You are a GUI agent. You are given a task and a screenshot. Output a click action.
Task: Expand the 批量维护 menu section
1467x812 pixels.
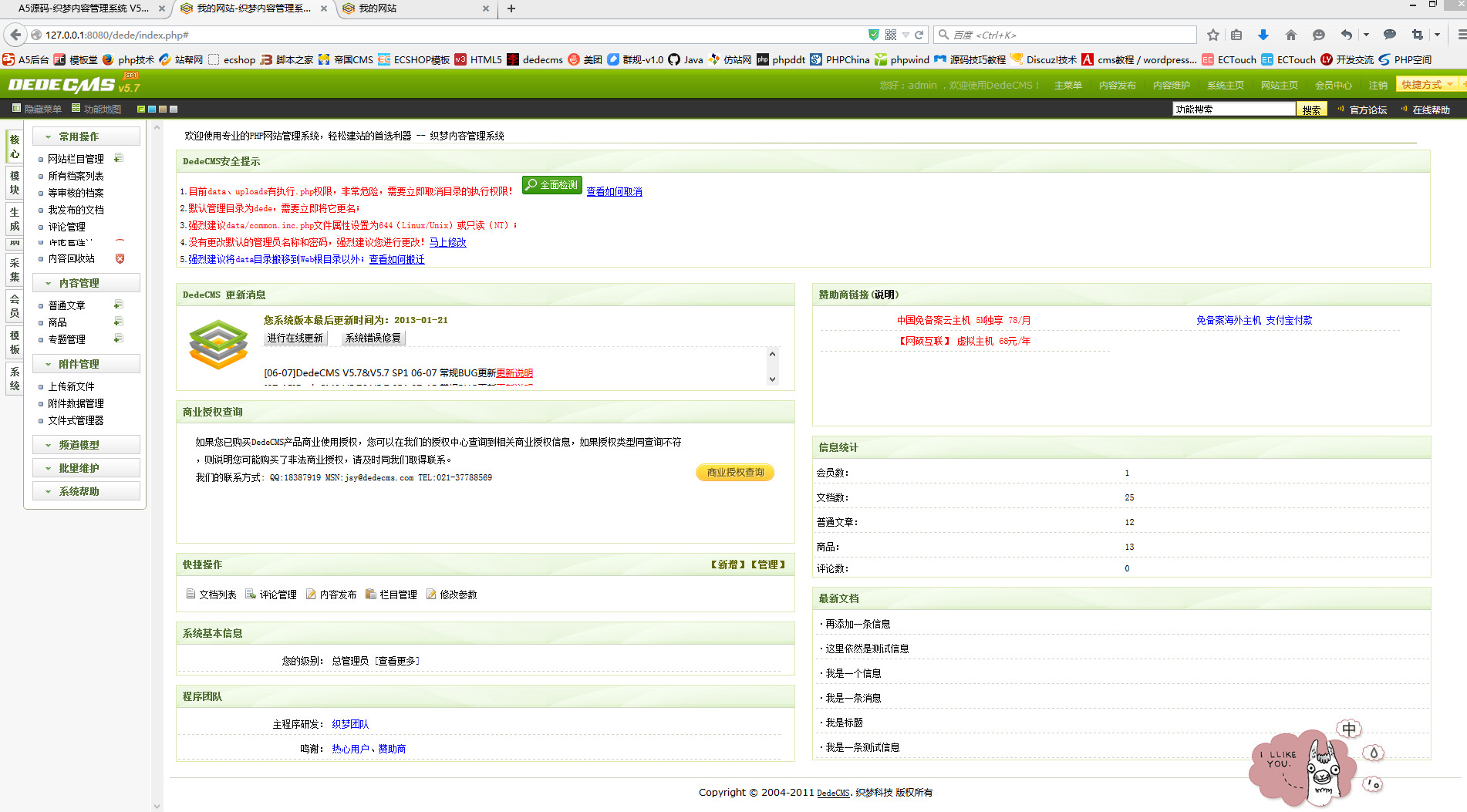pos(86,468)
